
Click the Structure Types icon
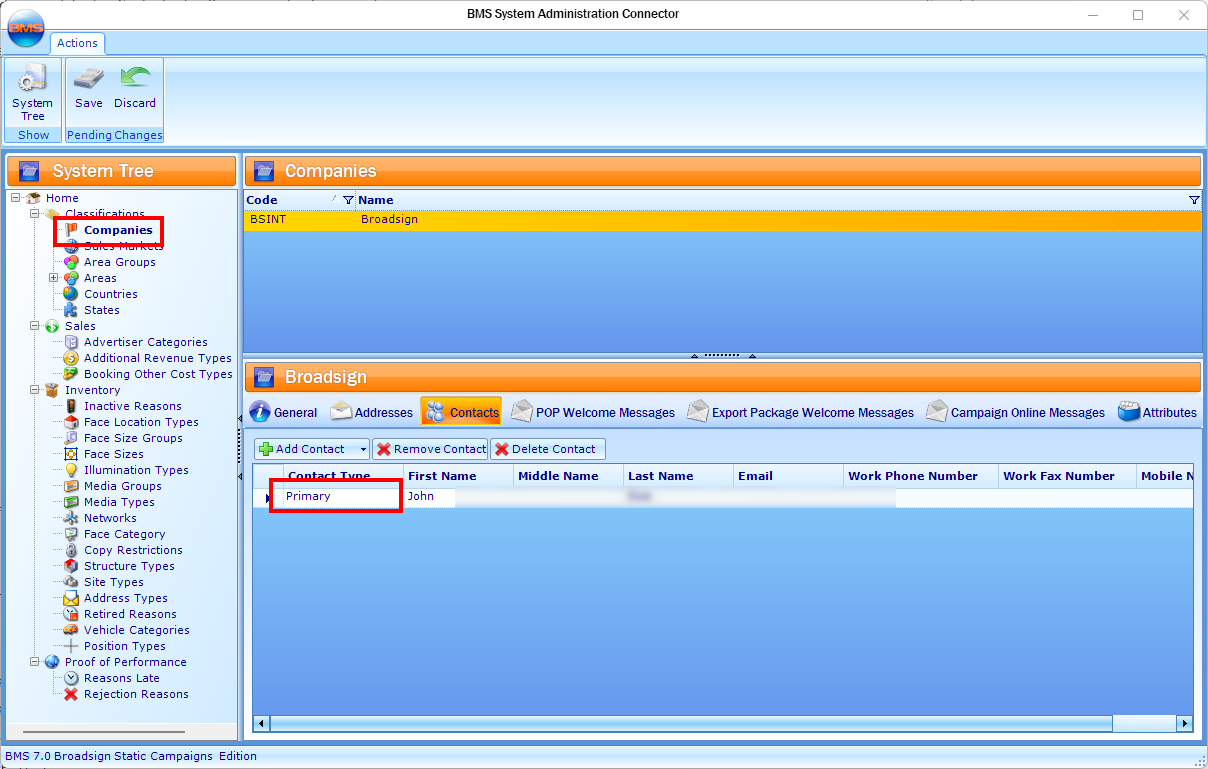coord(71,566)
